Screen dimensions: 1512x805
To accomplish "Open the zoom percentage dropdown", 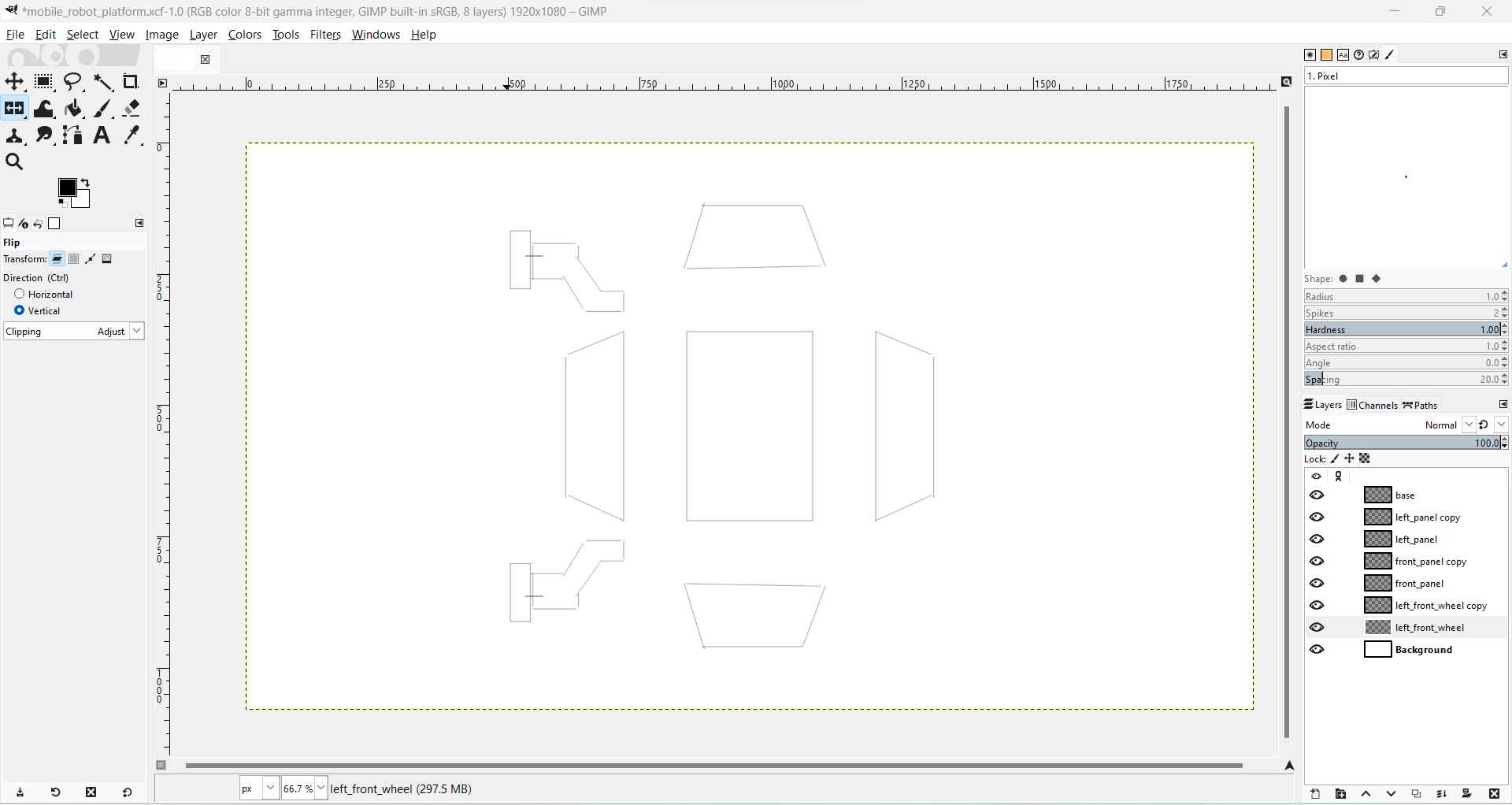I will [x=321, y=788].
